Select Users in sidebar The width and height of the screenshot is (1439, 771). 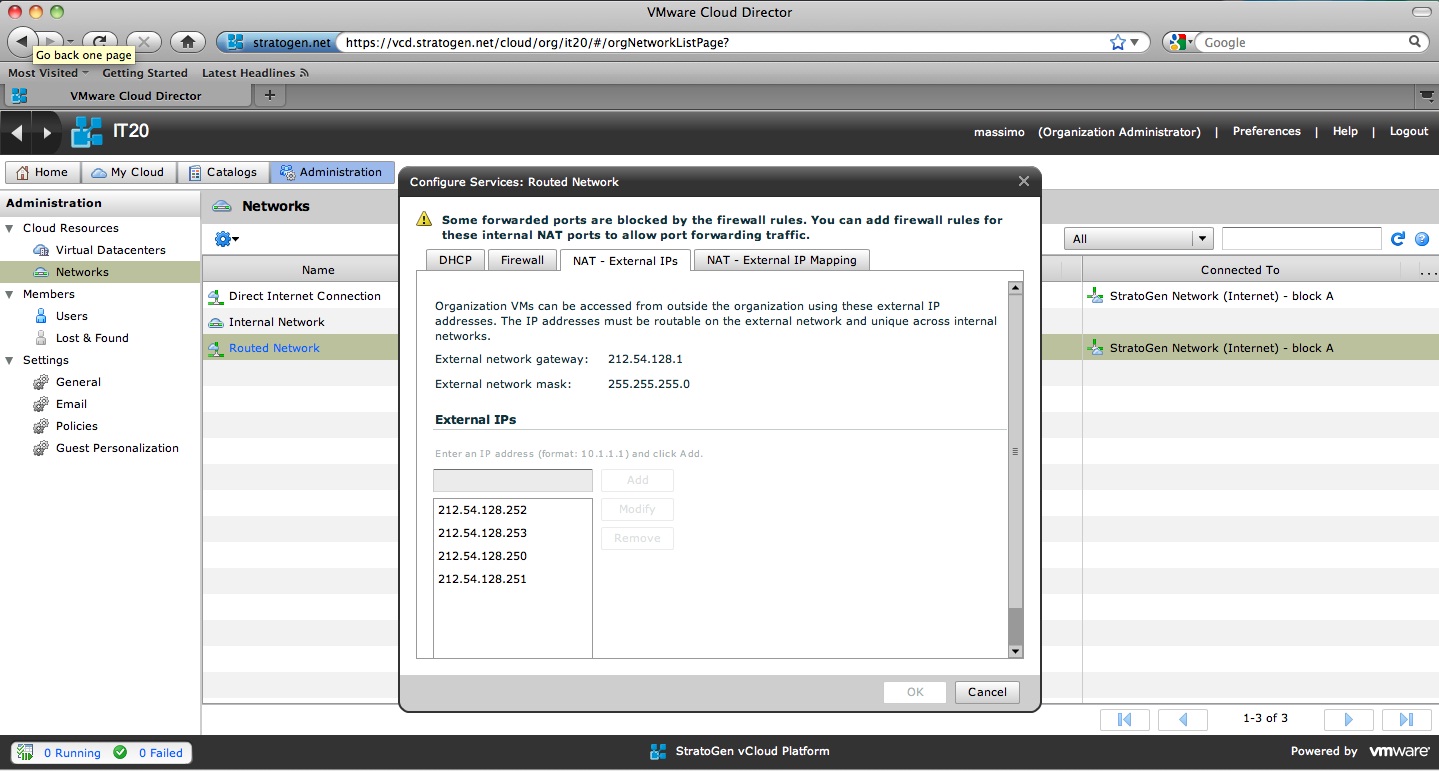coord(72,316)
